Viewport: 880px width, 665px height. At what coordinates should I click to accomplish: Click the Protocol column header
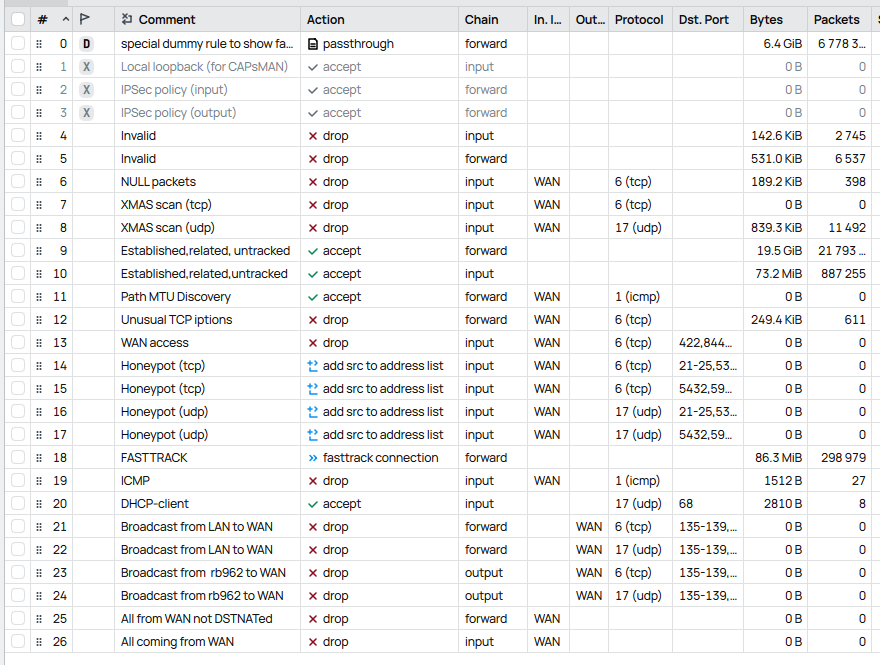[639, 19]
